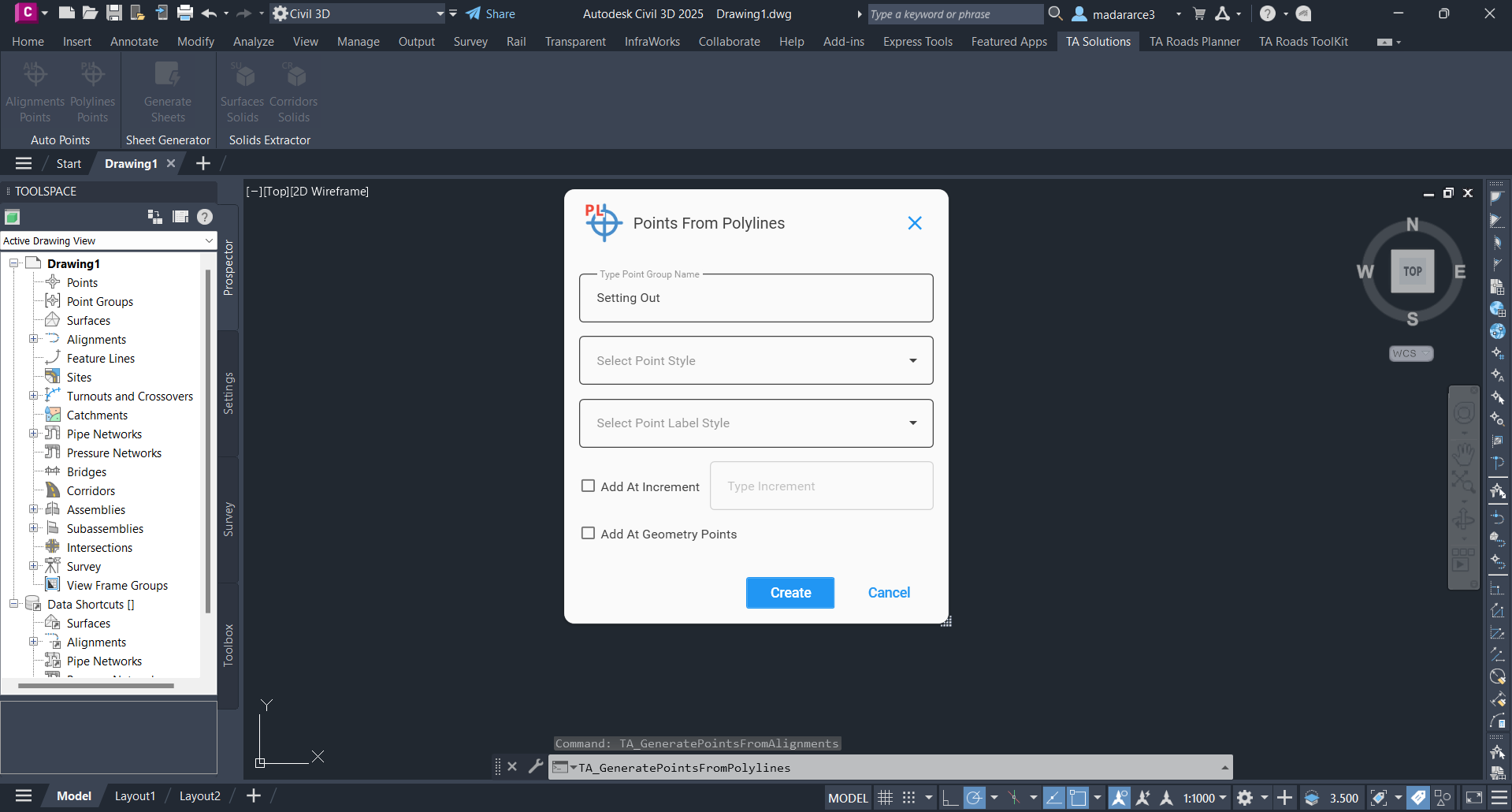Expand the Turnouts and Crossovers node
The width and height of the screenshot is (1512, 812).
(33, 396)
